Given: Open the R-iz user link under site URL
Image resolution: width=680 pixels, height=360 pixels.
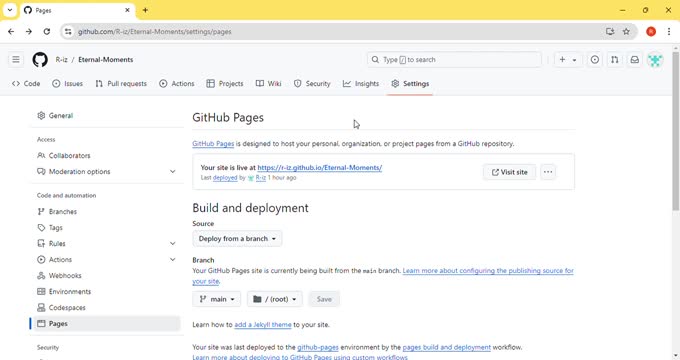Looking at the screenshot, I should tap(260, 178).
